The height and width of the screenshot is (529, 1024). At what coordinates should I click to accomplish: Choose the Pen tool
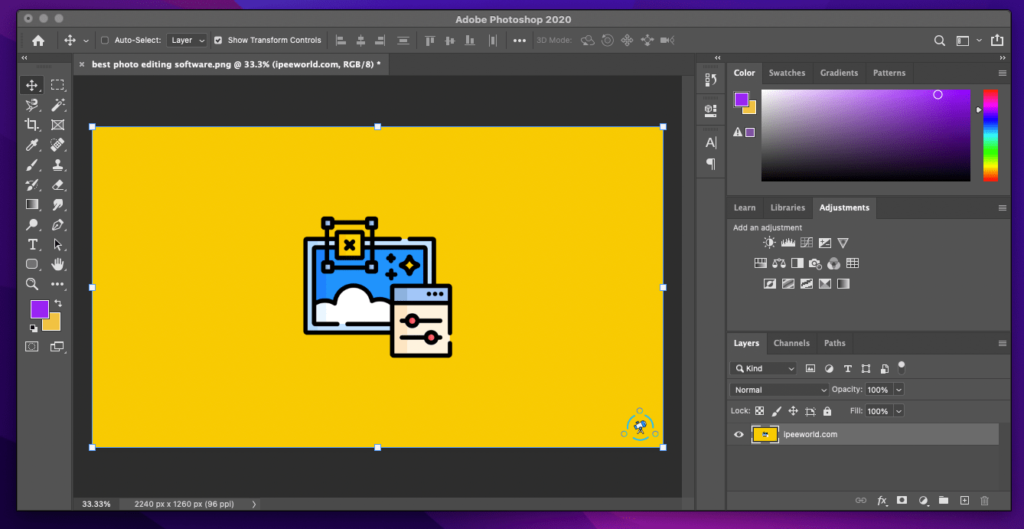point(58,225)
